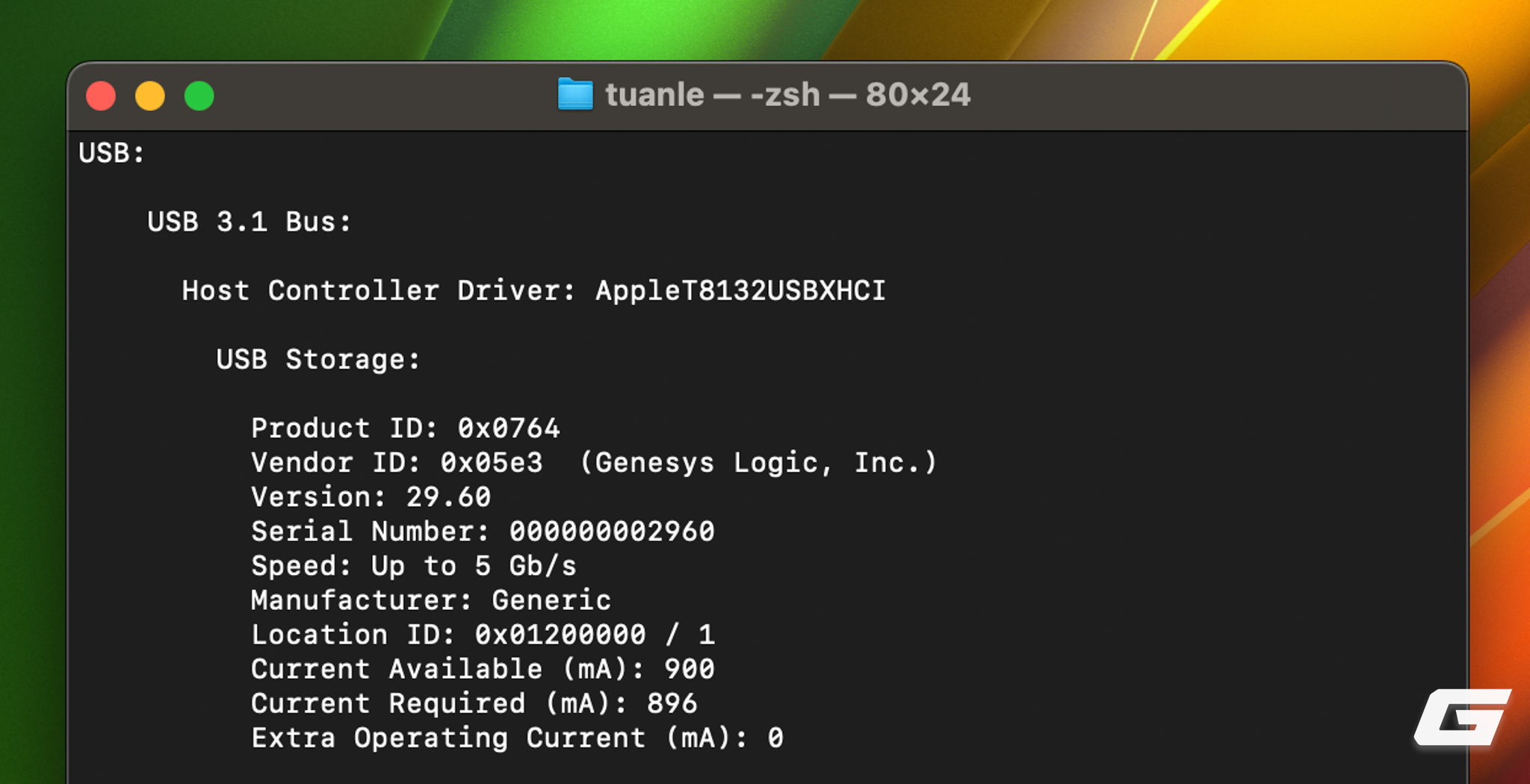Click the "Up to 5 Gb/s" speed text

click(x=474, y=565)
